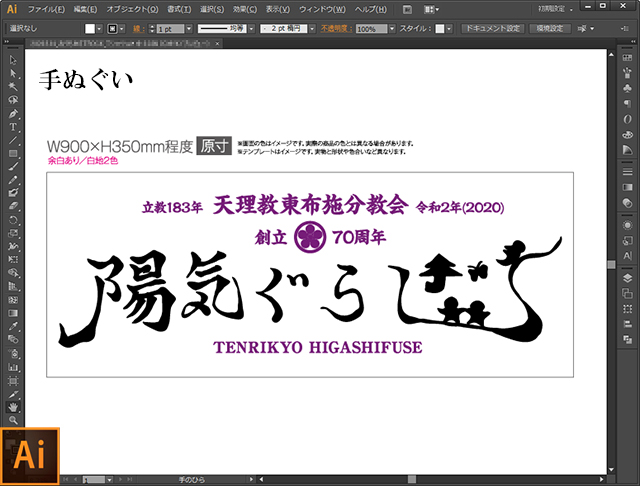Open the fill color dropdown arrow
Screen dimensions: 640x486
point(99,29)
